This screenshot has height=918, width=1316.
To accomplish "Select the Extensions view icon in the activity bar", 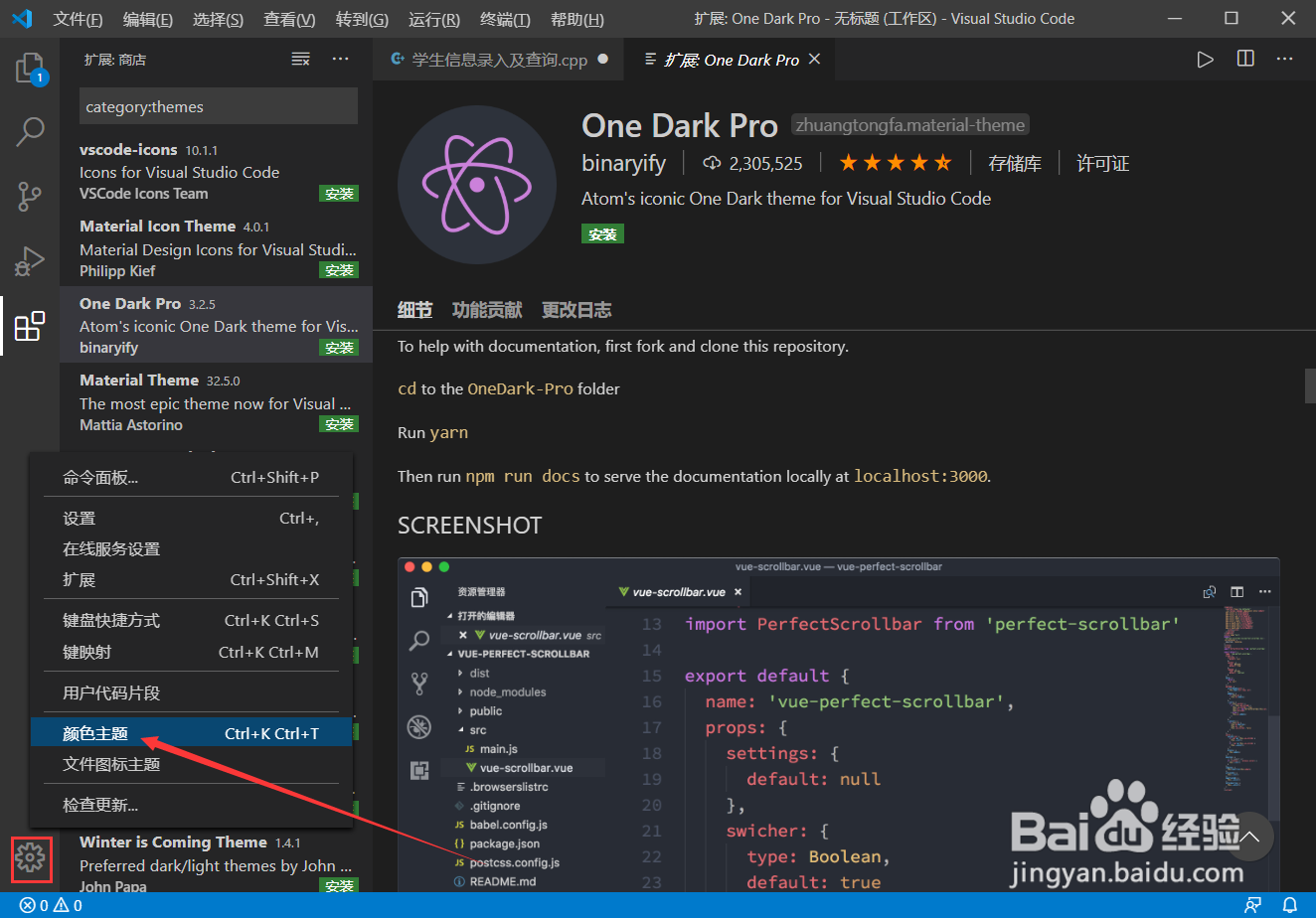I will click(30, 325).
